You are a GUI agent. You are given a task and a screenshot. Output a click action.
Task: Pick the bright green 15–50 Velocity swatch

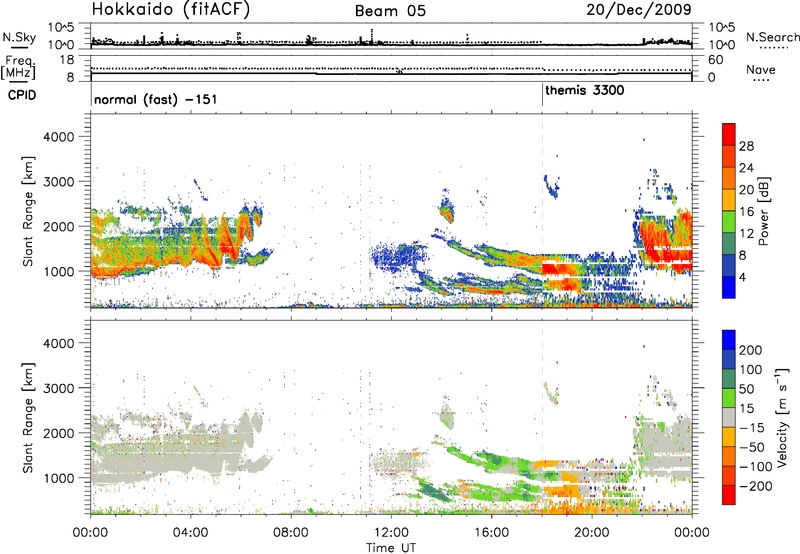click(x=729, y=398)
